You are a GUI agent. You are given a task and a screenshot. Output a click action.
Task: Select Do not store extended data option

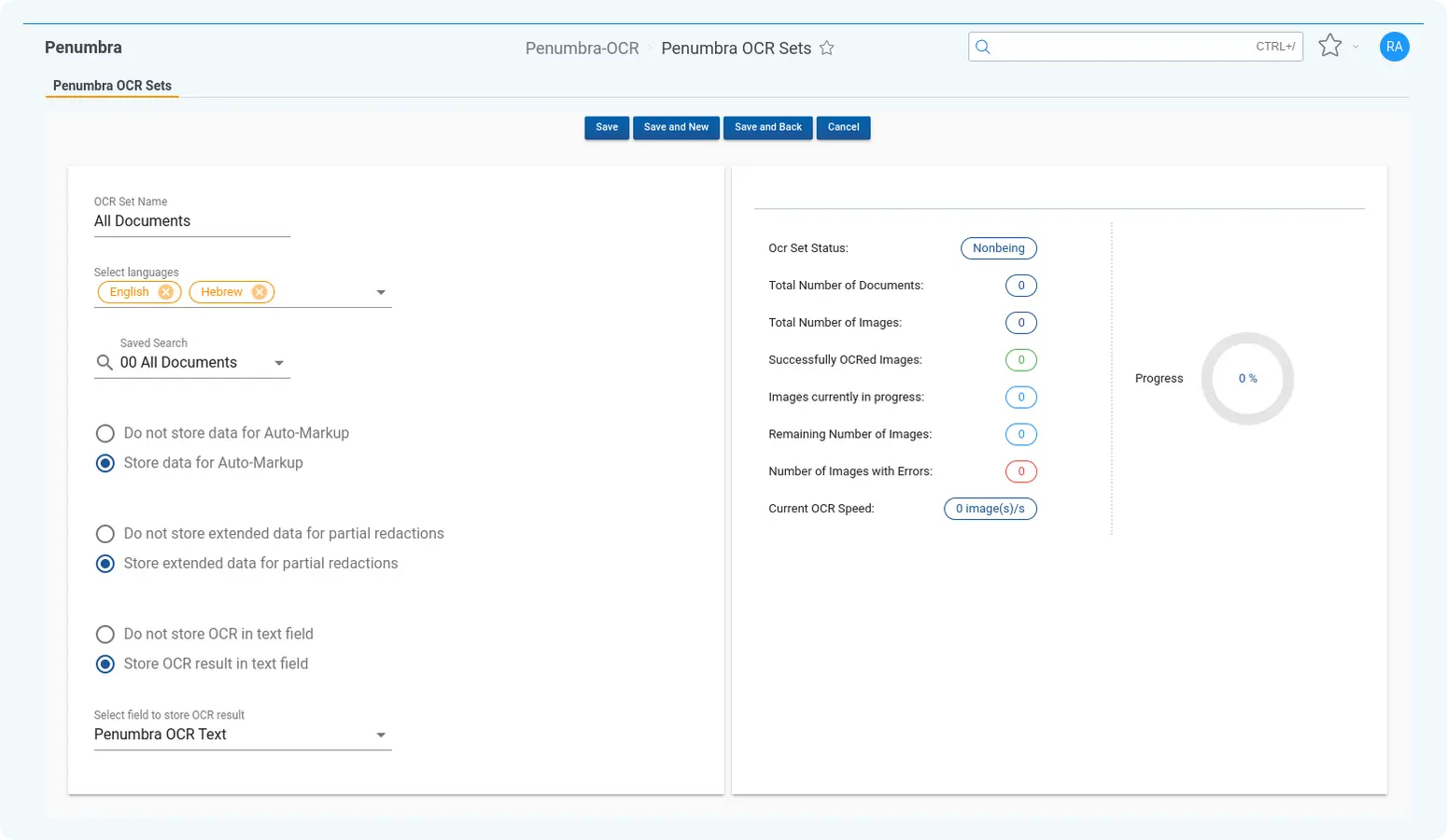[x=105, y=534]
